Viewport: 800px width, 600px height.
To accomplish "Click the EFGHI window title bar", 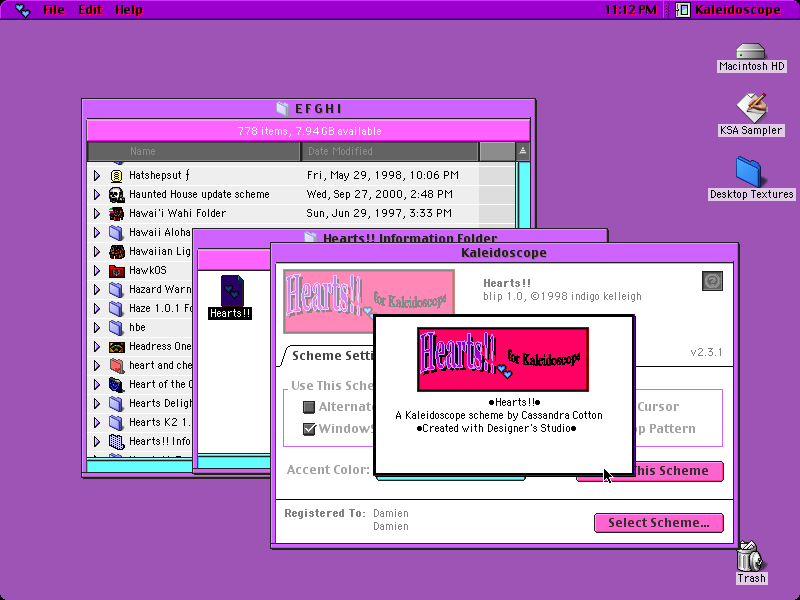I will coord(309,109).
